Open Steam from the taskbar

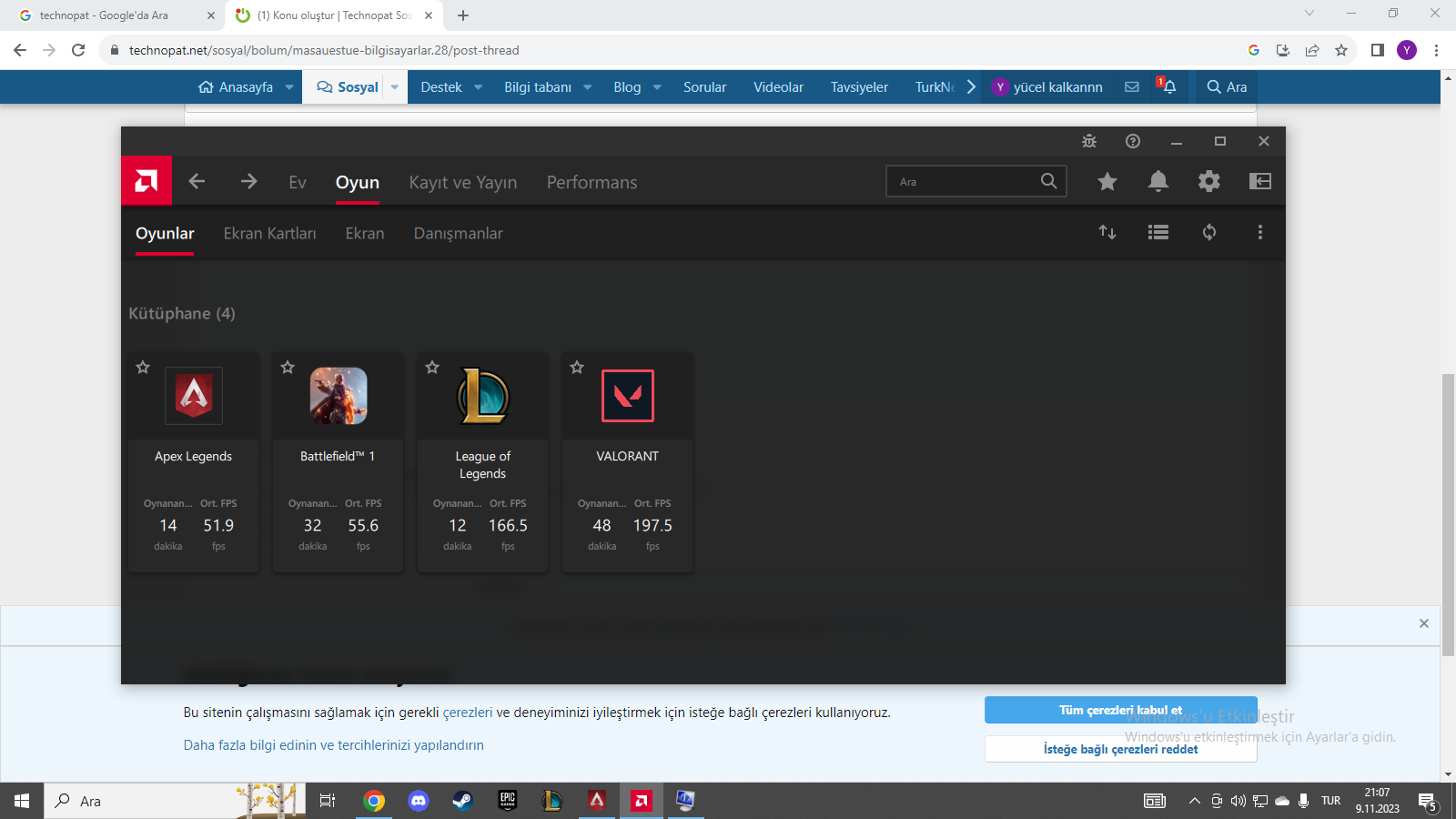click(462, 801)
